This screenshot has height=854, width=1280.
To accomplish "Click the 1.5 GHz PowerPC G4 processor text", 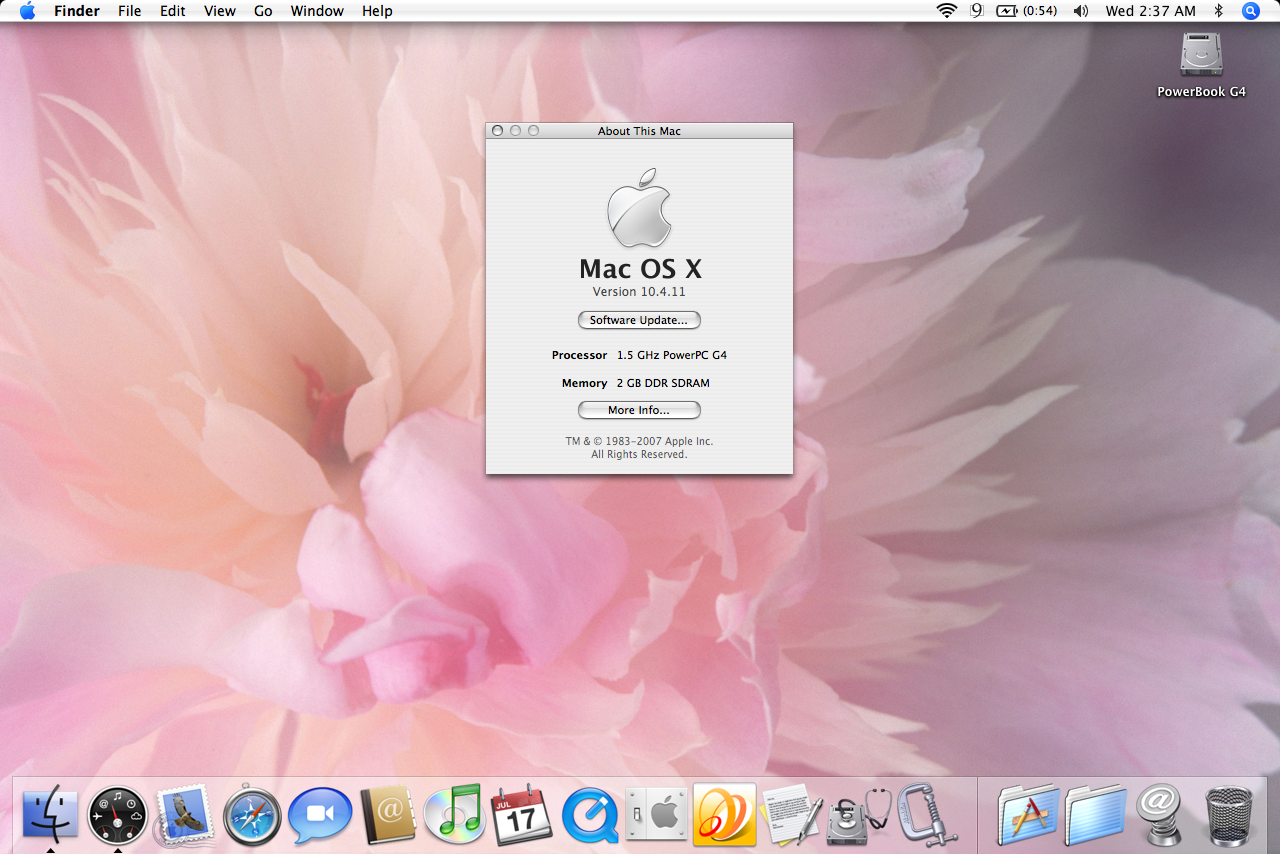I will [672, 355].
